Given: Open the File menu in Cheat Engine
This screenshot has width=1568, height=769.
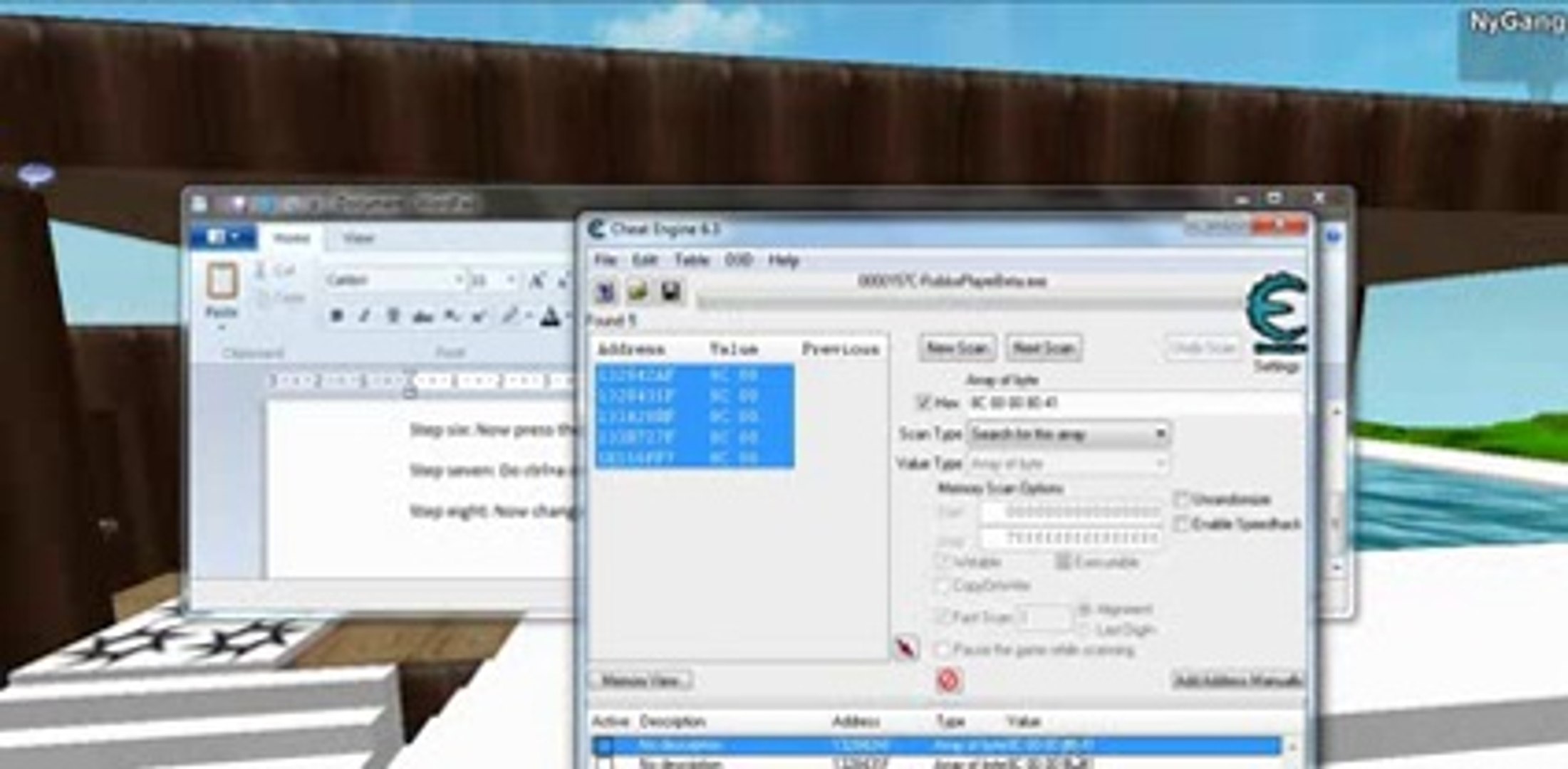Looking at the screenshot, I should click(x=605, y=260).
